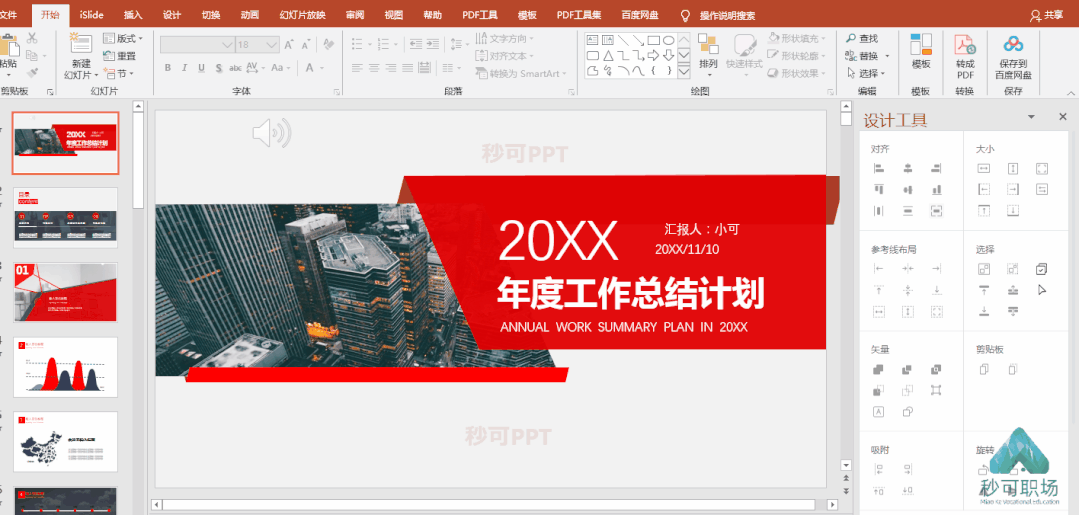The width and height of the screenshot is (1079, 515).
Task: Click the align bottom icon in 对齐 section
Action: click(x=936, y=189)
